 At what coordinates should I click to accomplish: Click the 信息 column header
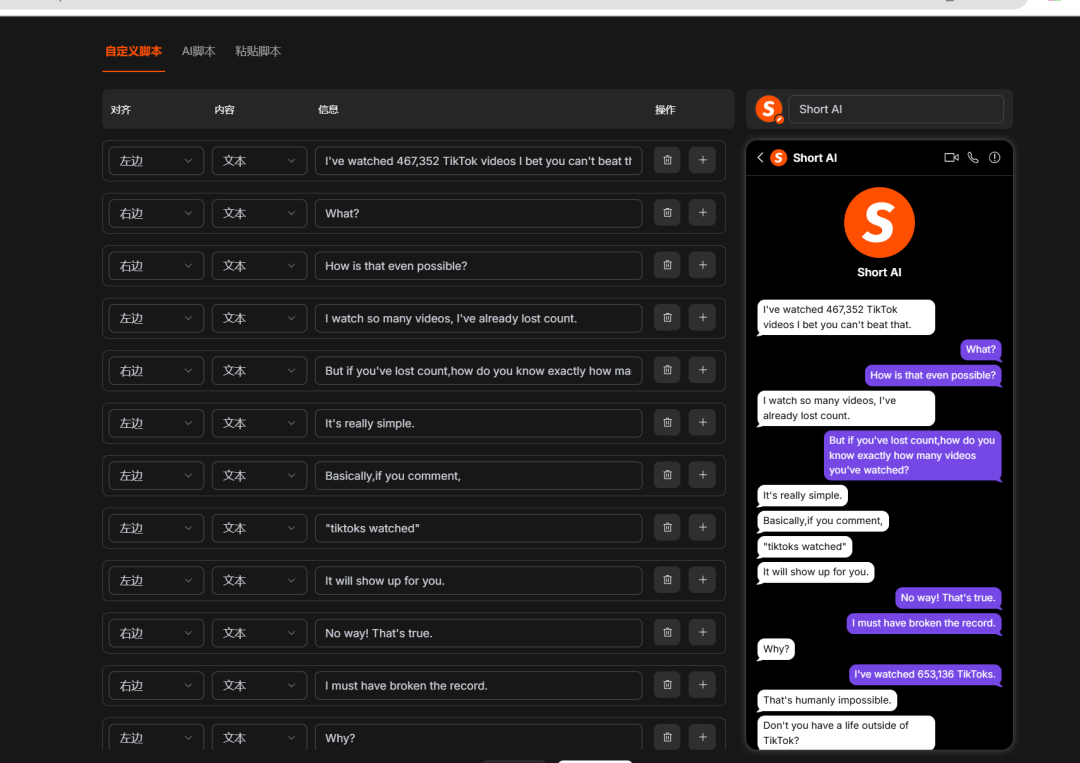(x=328, y=109)
